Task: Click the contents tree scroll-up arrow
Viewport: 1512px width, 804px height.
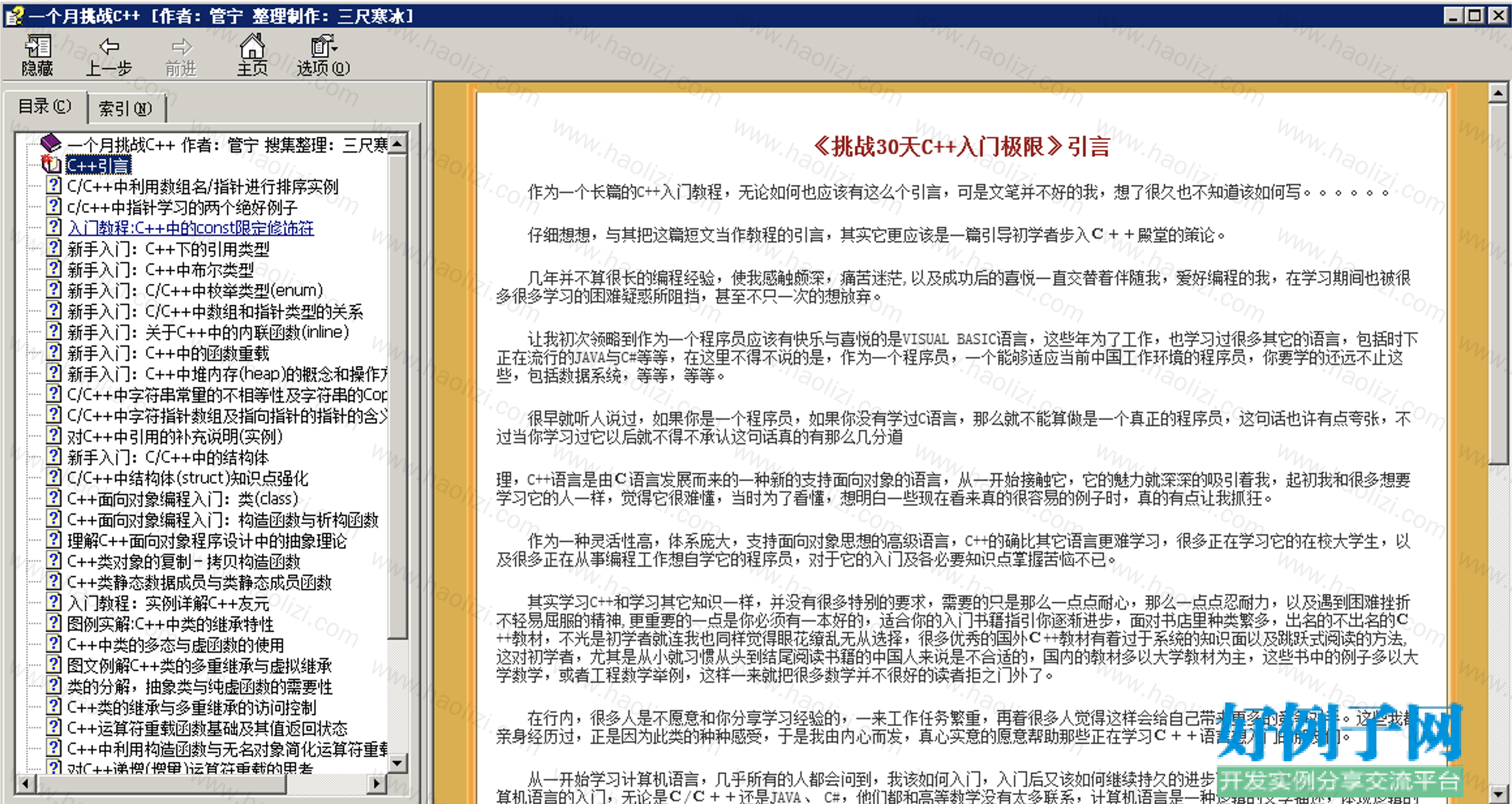Action: point(398,143)
